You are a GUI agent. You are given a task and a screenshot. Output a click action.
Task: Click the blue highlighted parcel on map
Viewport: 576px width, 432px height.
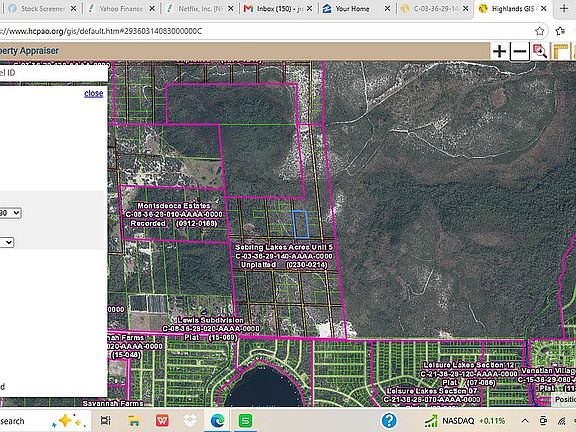click(x=300, y=224)
